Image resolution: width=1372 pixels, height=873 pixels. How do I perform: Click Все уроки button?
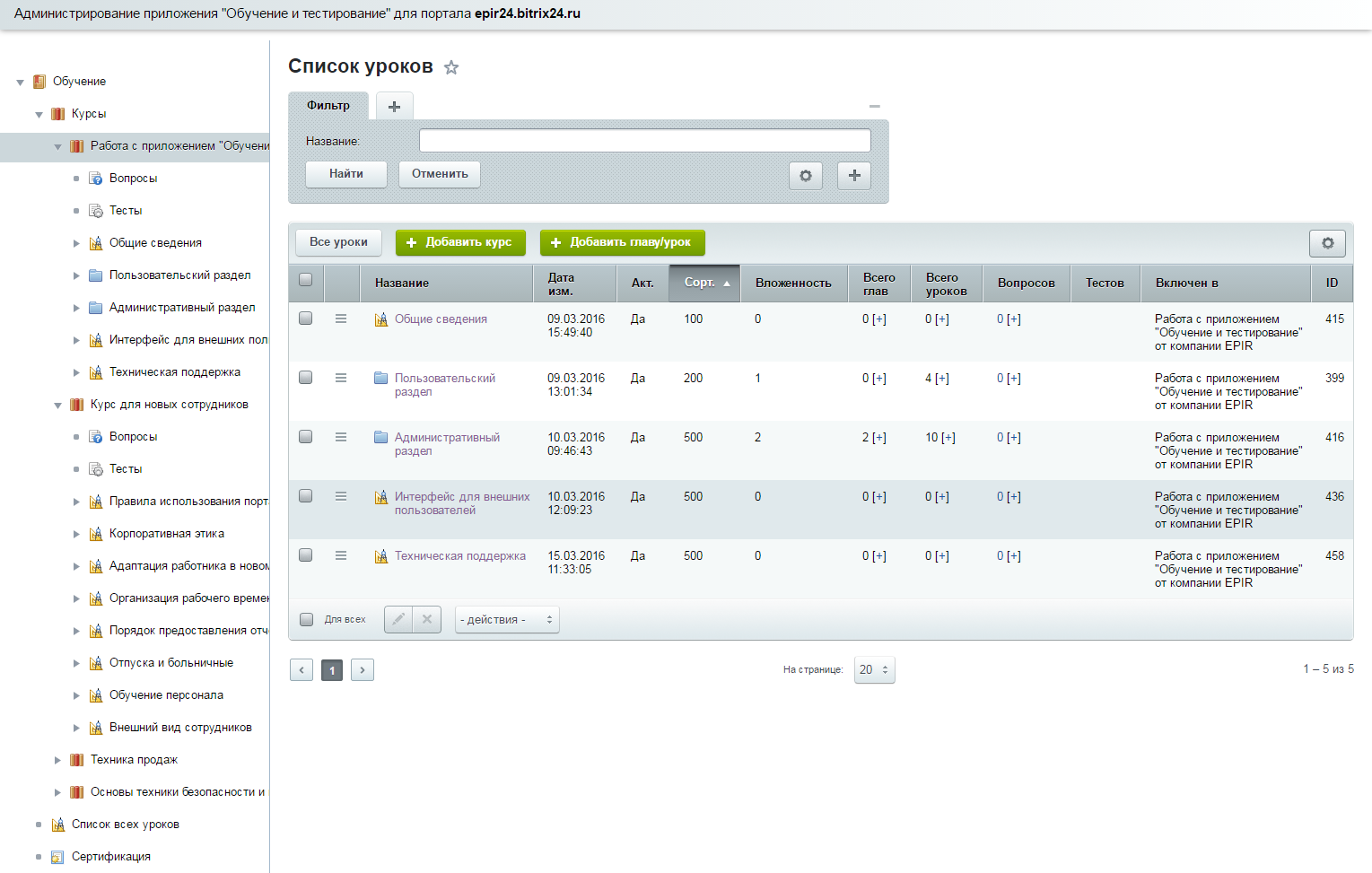(338, 242)
